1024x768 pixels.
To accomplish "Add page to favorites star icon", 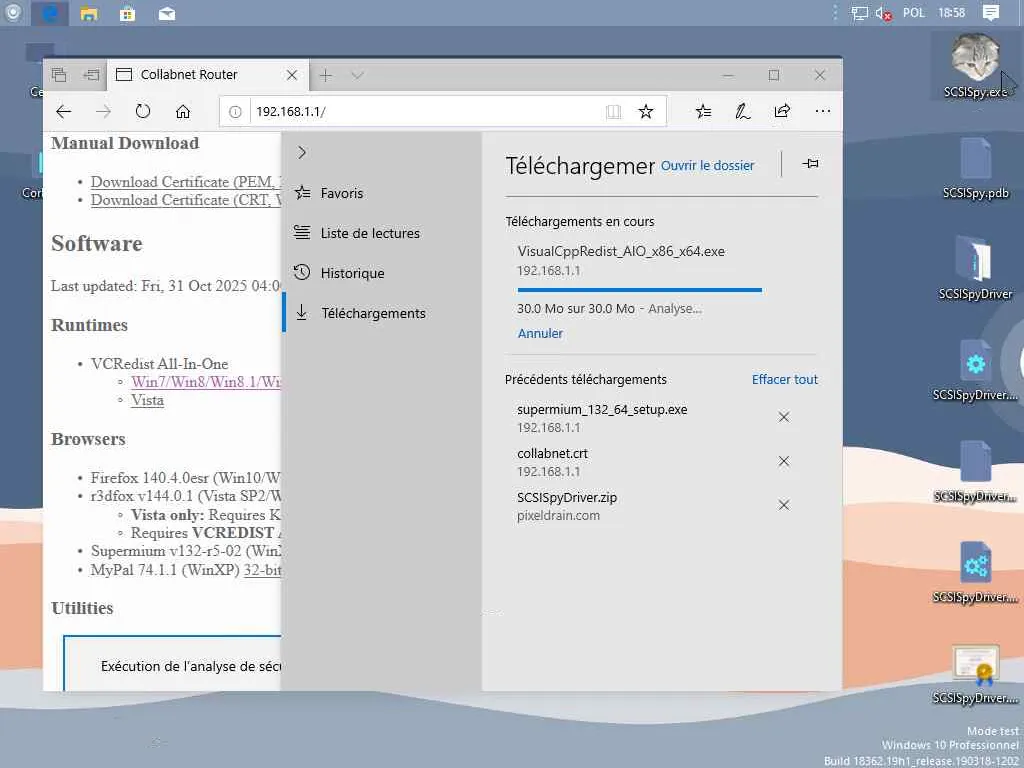I will (x=646, y=112).
